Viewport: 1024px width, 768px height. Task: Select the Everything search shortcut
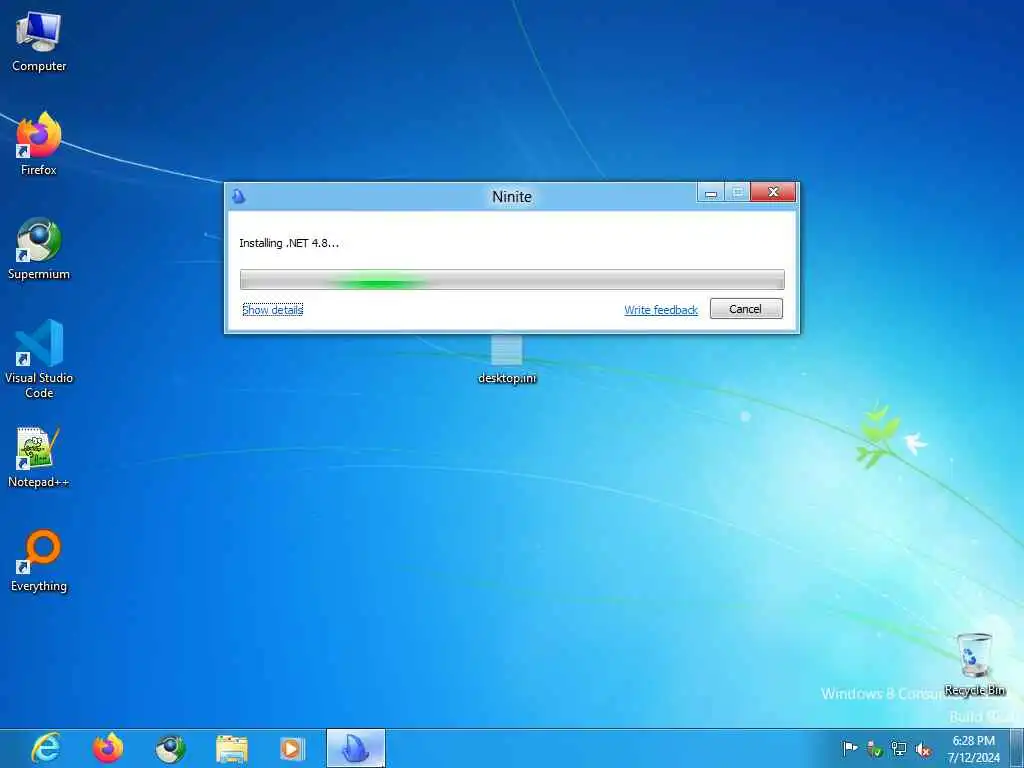tap(39, 560)
